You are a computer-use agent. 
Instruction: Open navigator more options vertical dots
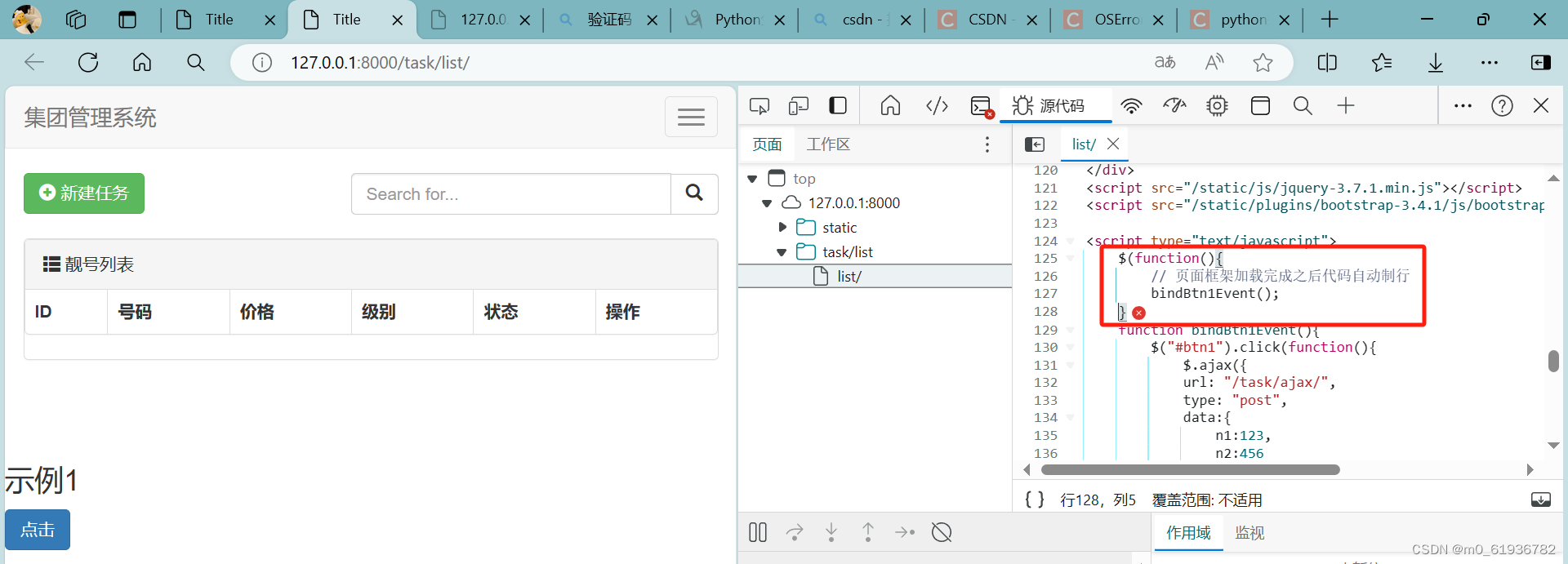point(987,144)
